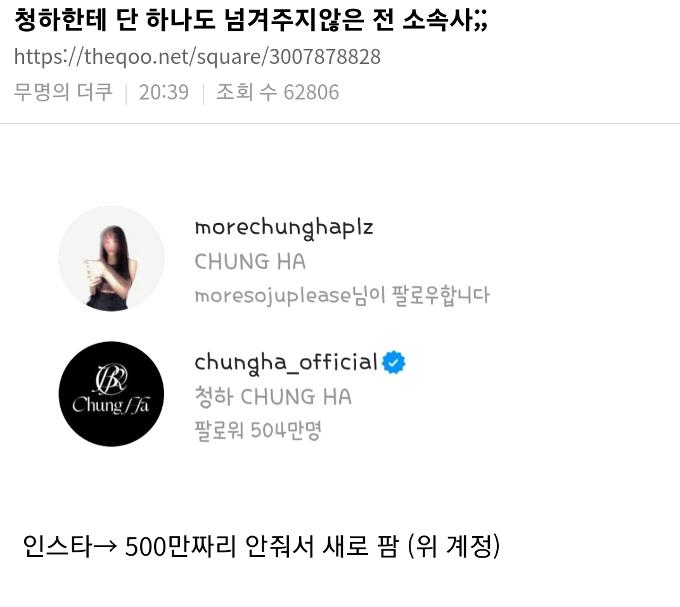This screenshot has height=607, width=680.
Task: Click gray CHUNG HA name under morechunghaplz
Action: pos(250,262)
